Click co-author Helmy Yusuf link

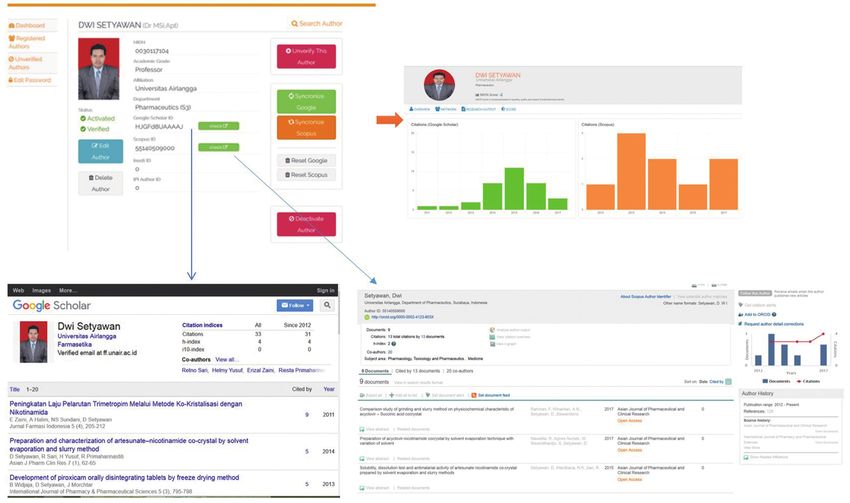[228, 370]
